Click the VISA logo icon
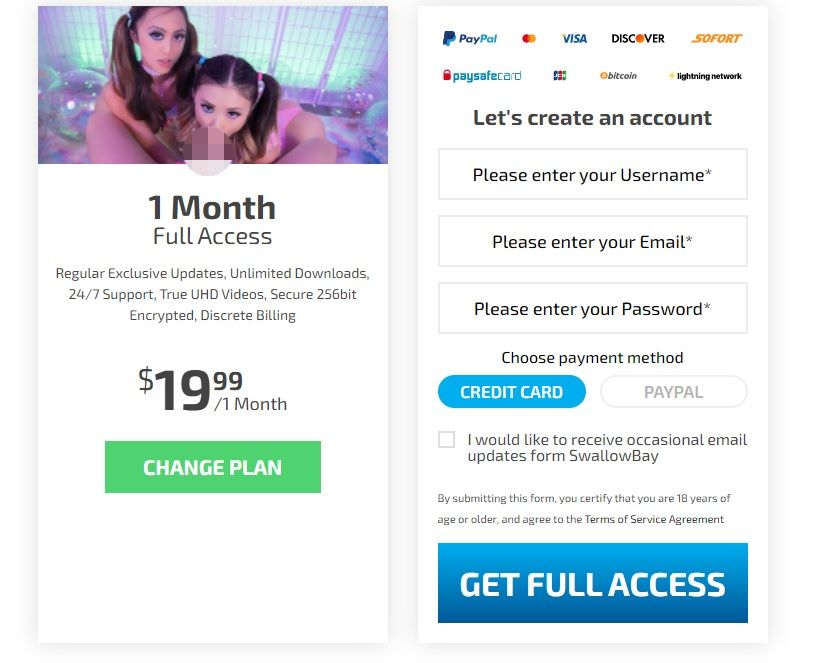 [x=574, y=38]
